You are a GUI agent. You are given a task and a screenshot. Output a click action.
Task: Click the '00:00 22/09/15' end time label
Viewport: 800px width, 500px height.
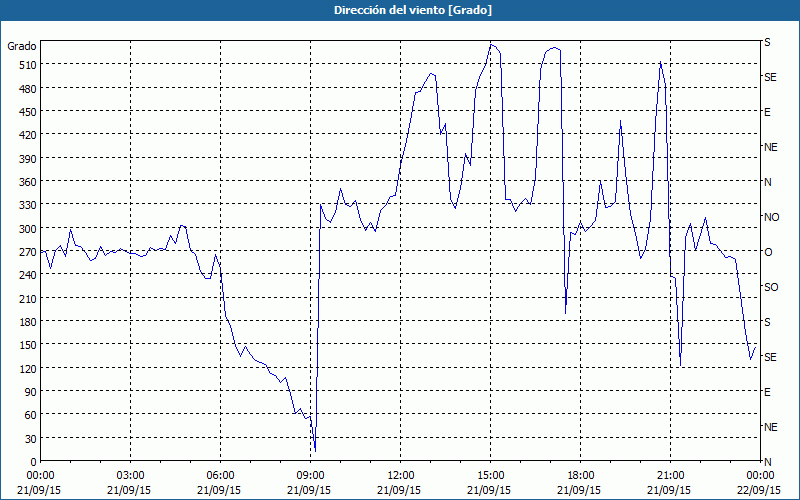click(760, 483)
